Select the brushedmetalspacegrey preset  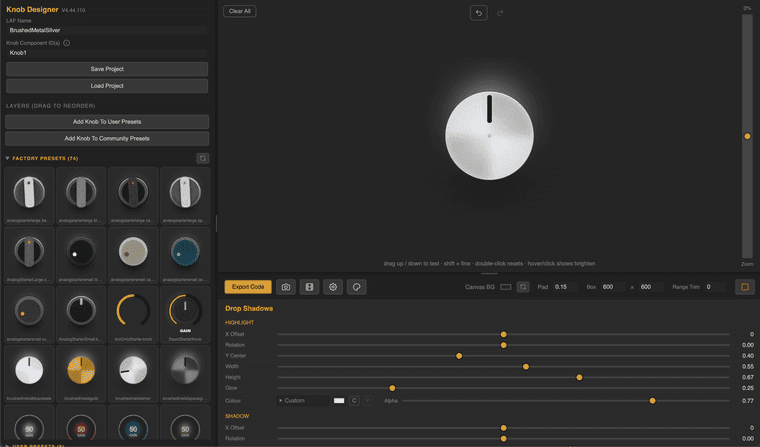tap(185, 373)
